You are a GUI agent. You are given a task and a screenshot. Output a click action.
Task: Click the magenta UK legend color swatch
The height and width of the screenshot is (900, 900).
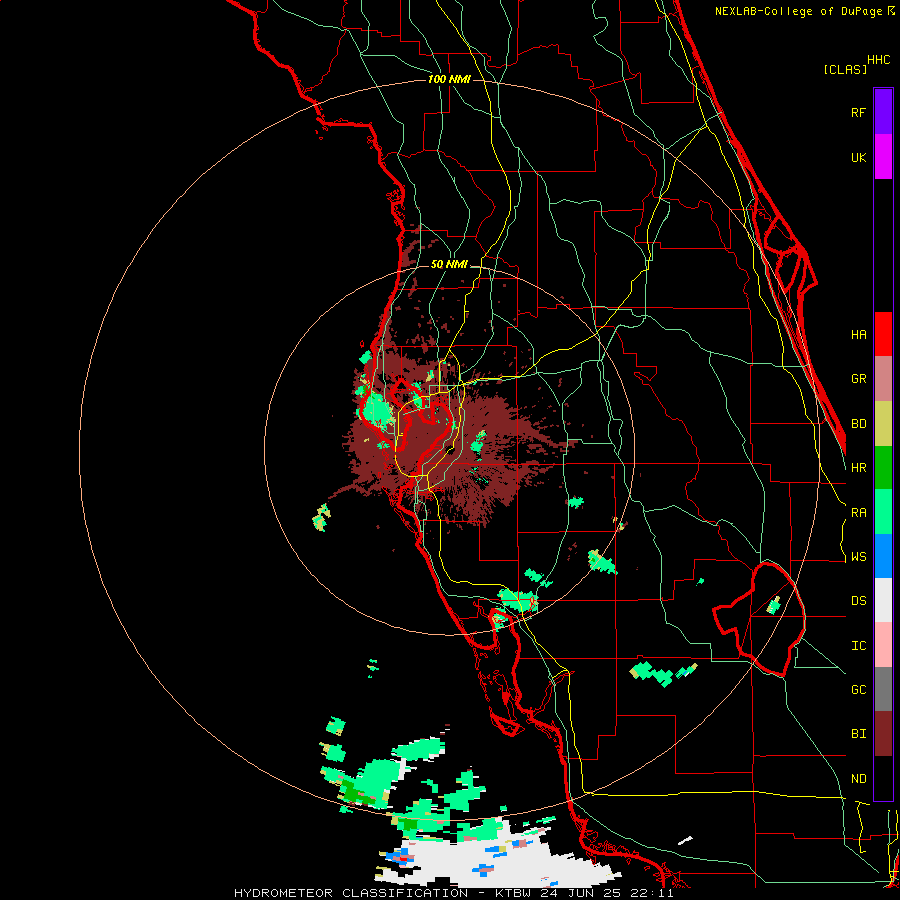coord(883,157)
